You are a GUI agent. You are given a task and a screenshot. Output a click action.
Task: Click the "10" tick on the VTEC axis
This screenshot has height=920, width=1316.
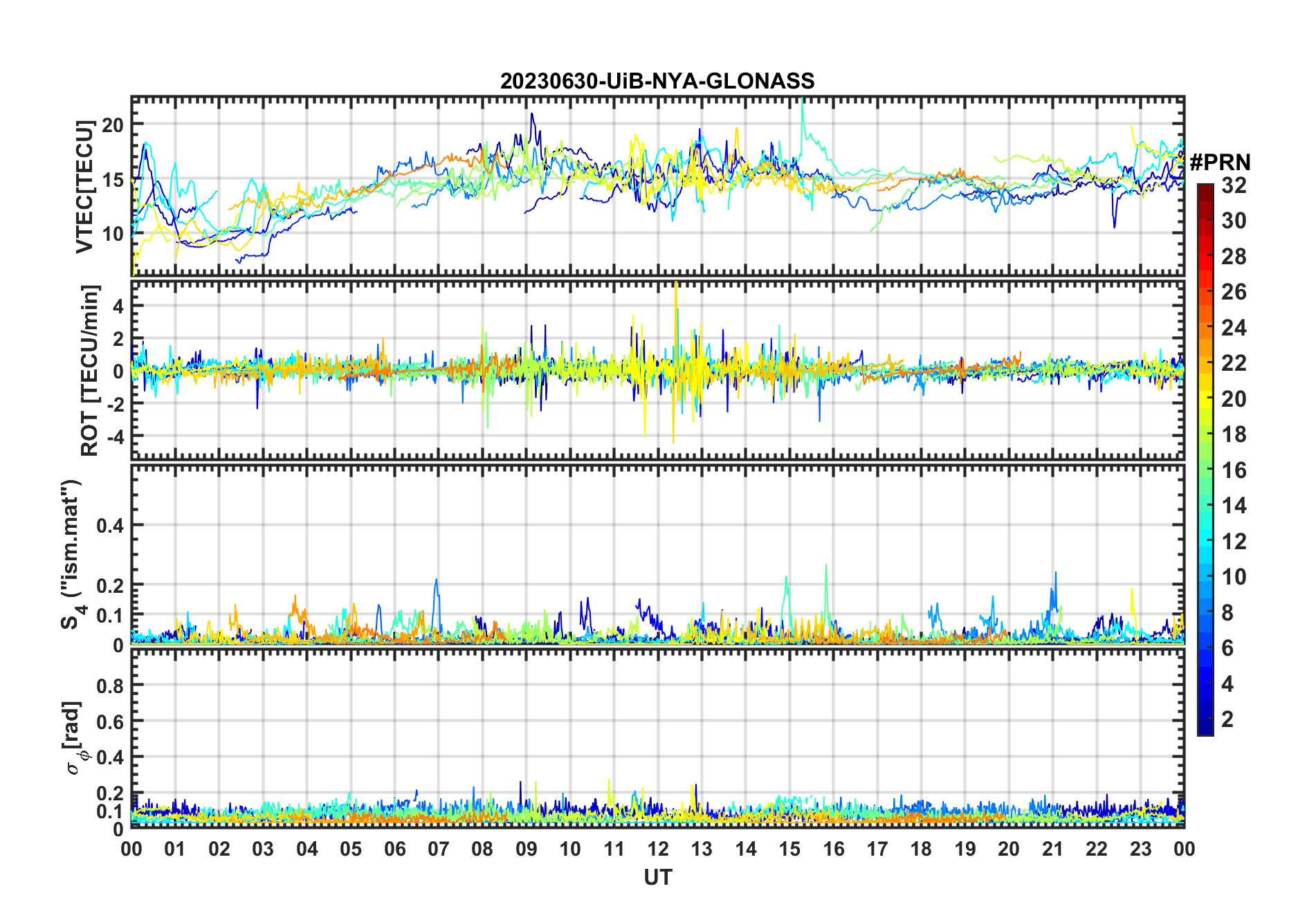(x=113, y=234)
